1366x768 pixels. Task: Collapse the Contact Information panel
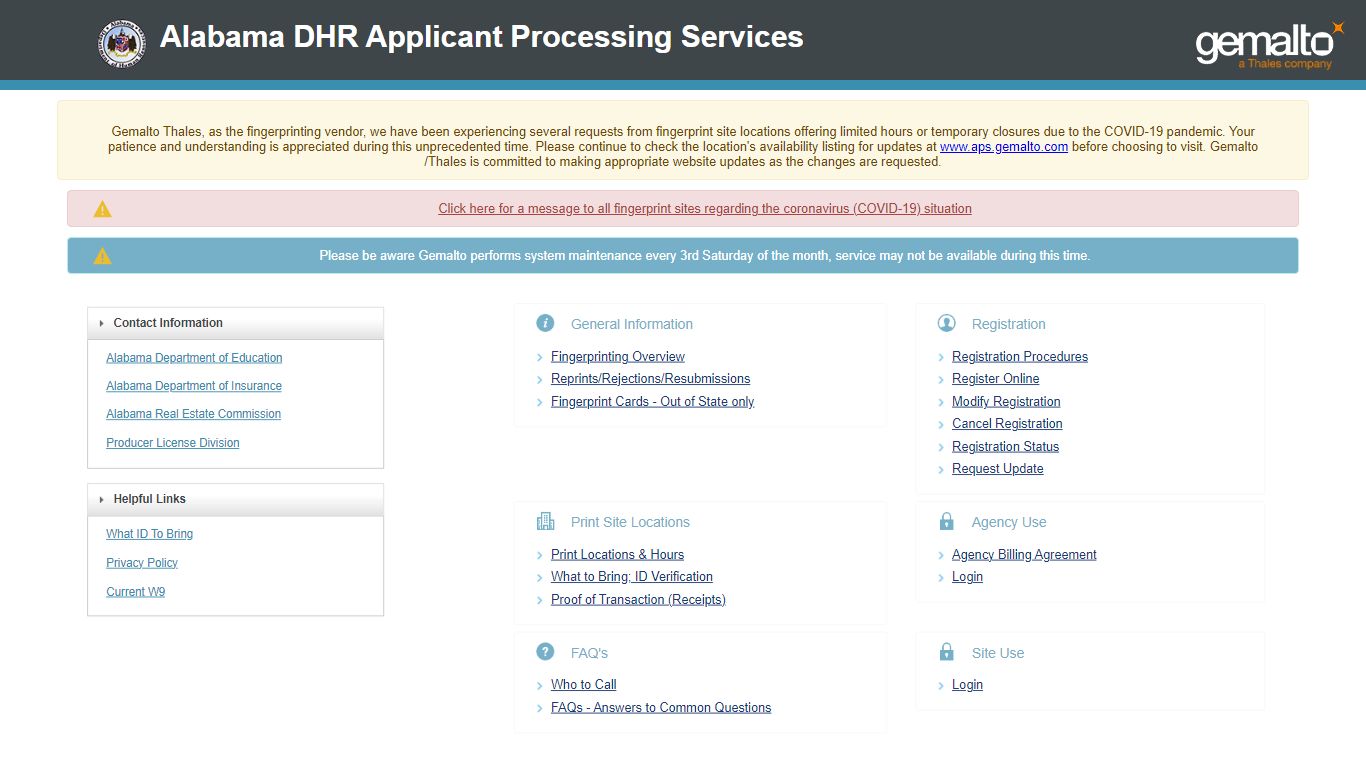(236, 323)
